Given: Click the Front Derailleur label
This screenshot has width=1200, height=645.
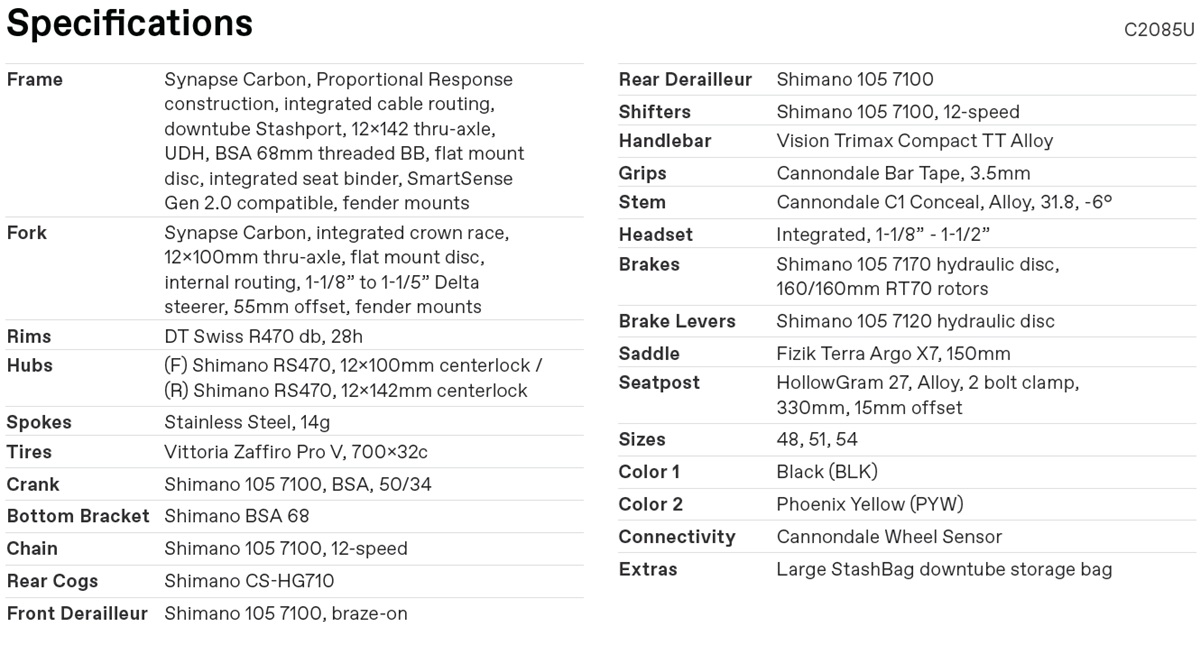Looking at the screenshot, I should pos(77,614).
